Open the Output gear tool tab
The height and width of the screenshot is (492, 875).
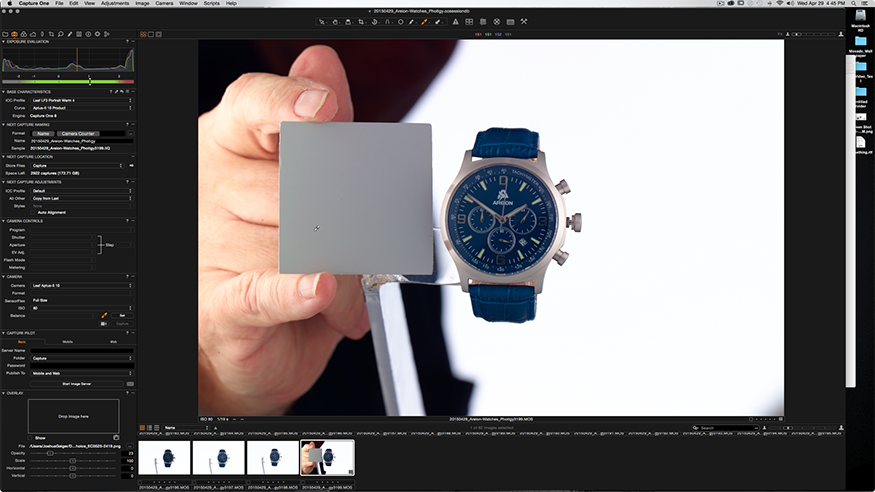pyautogui.click(x=98, y=34)
